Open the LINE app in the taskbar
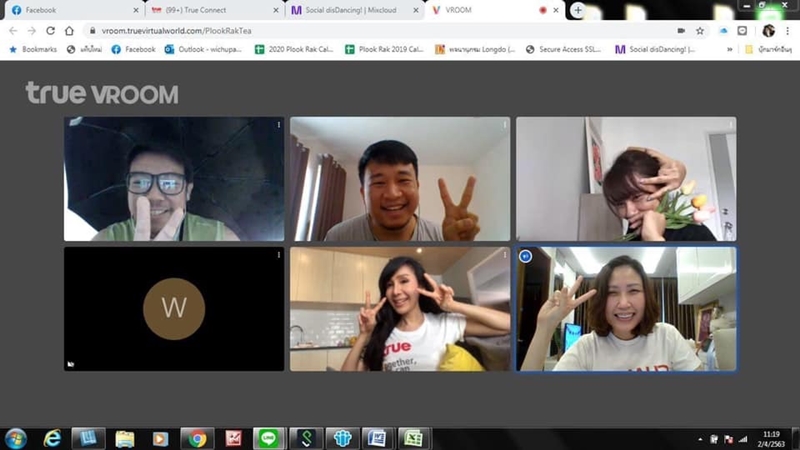Viewport: 800px width, 450px height. click(268, 438)
